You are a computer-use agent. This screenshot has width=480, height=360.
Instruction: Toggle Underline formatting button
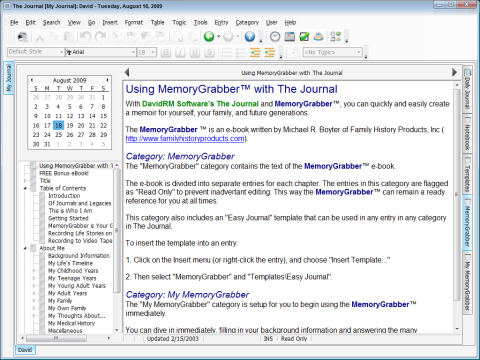[x=195, y=52]
